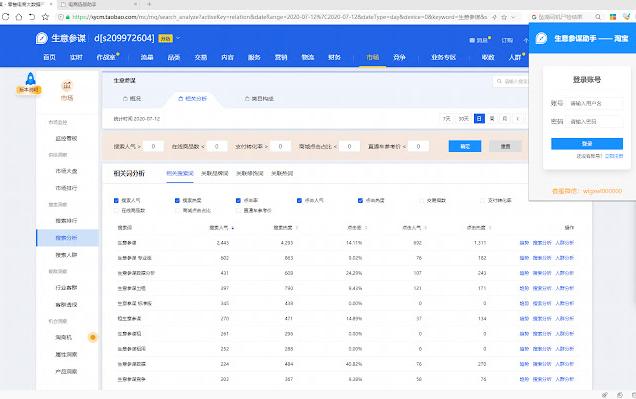
Task: Toggle the 搜索人气 checkbox
Action: point(116,200)
